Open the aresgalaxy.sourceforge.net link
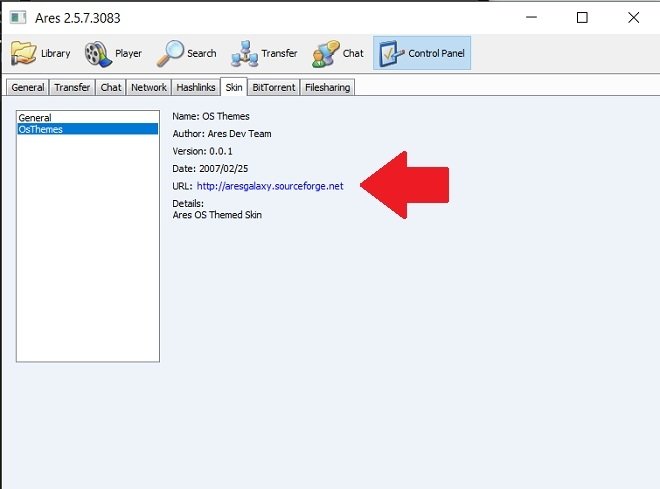The width and height of the screenshot is (660, 489). pos(270,186)
